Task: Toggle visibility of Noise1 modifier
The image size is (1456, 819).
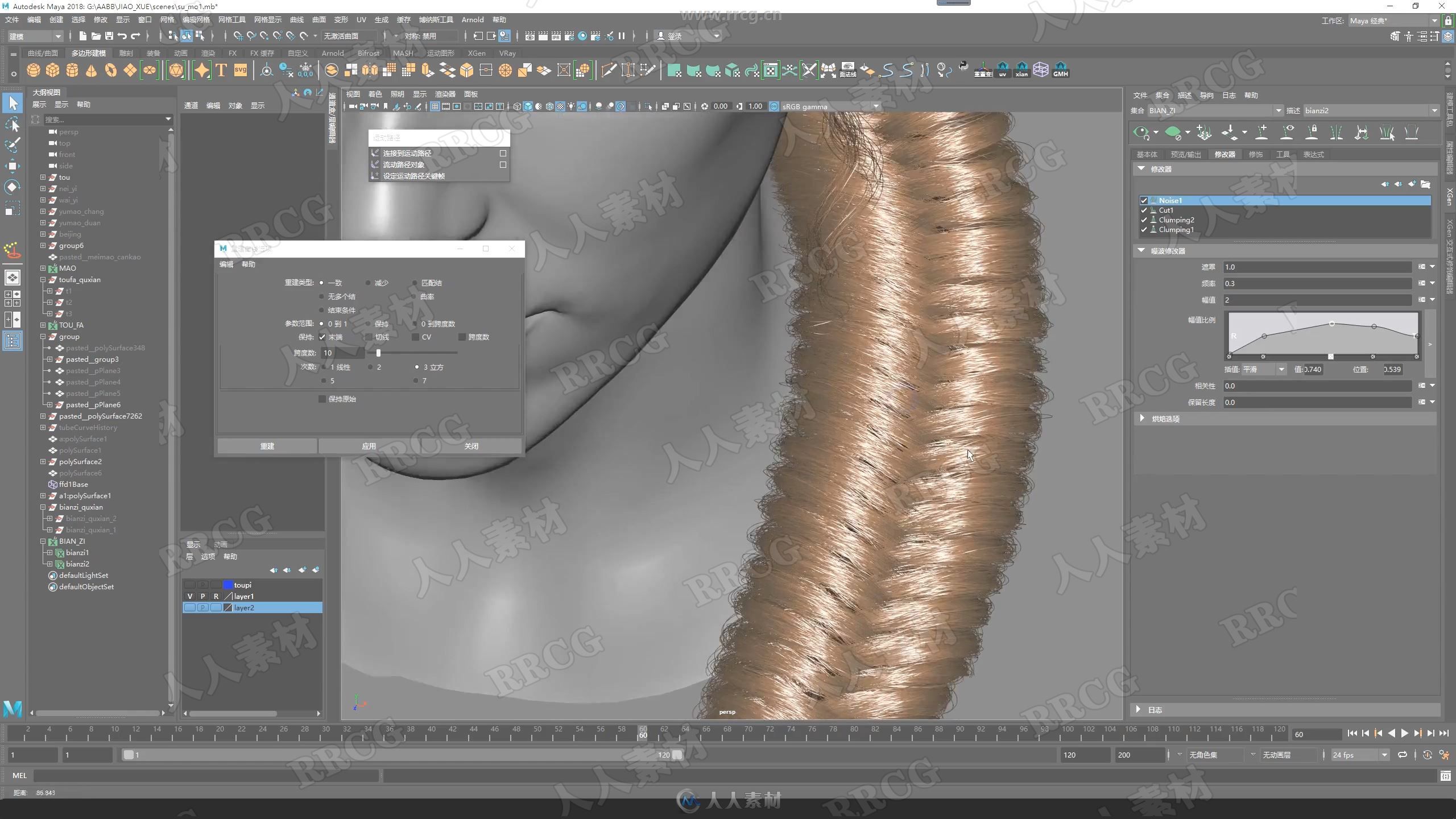Action: pos(1143,200)
